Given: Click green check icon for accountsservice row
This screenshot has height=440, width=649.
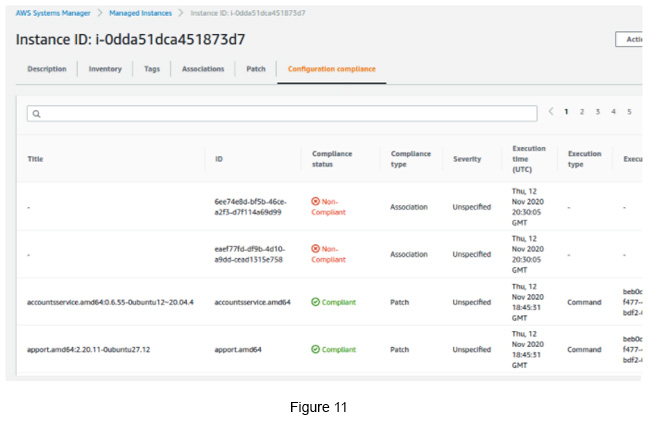Looking at the screenshot, I should pyautogui.click(x=316, y=302).
